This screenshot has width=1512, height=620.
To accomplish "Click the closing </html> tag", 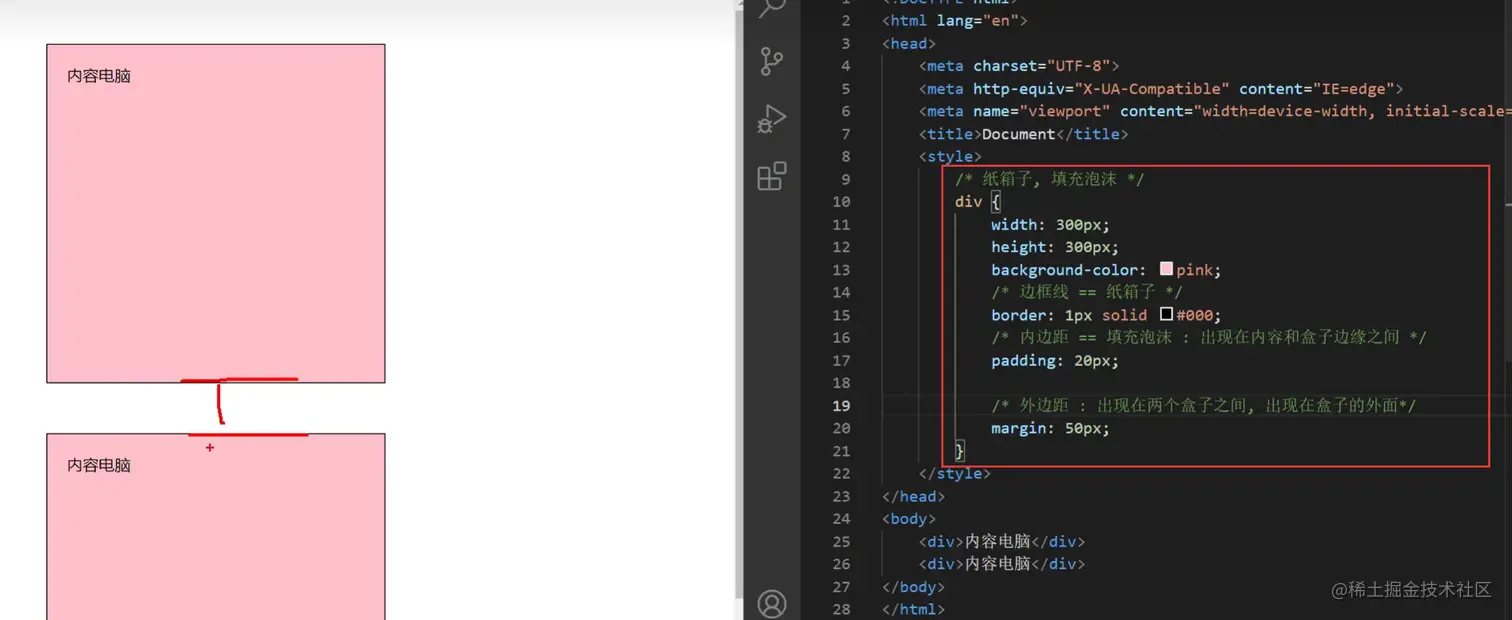I will coord(913,608).
